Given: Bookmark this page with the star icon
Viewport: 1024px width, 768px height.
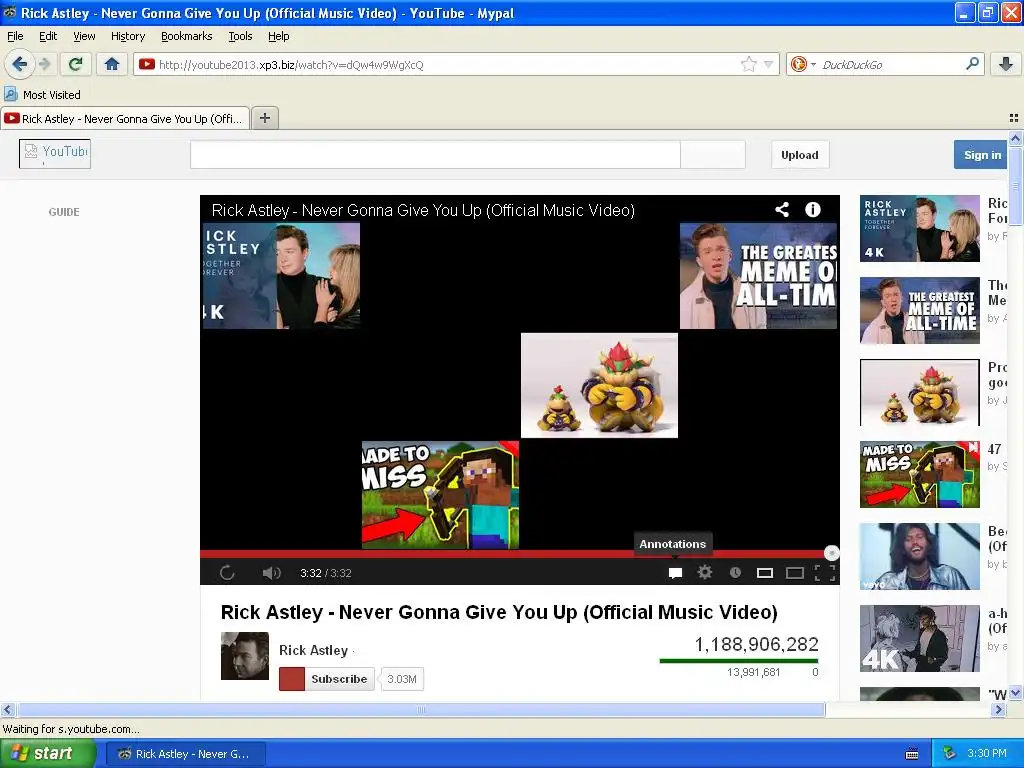Looking at the screenshot, I should [748, 64].
